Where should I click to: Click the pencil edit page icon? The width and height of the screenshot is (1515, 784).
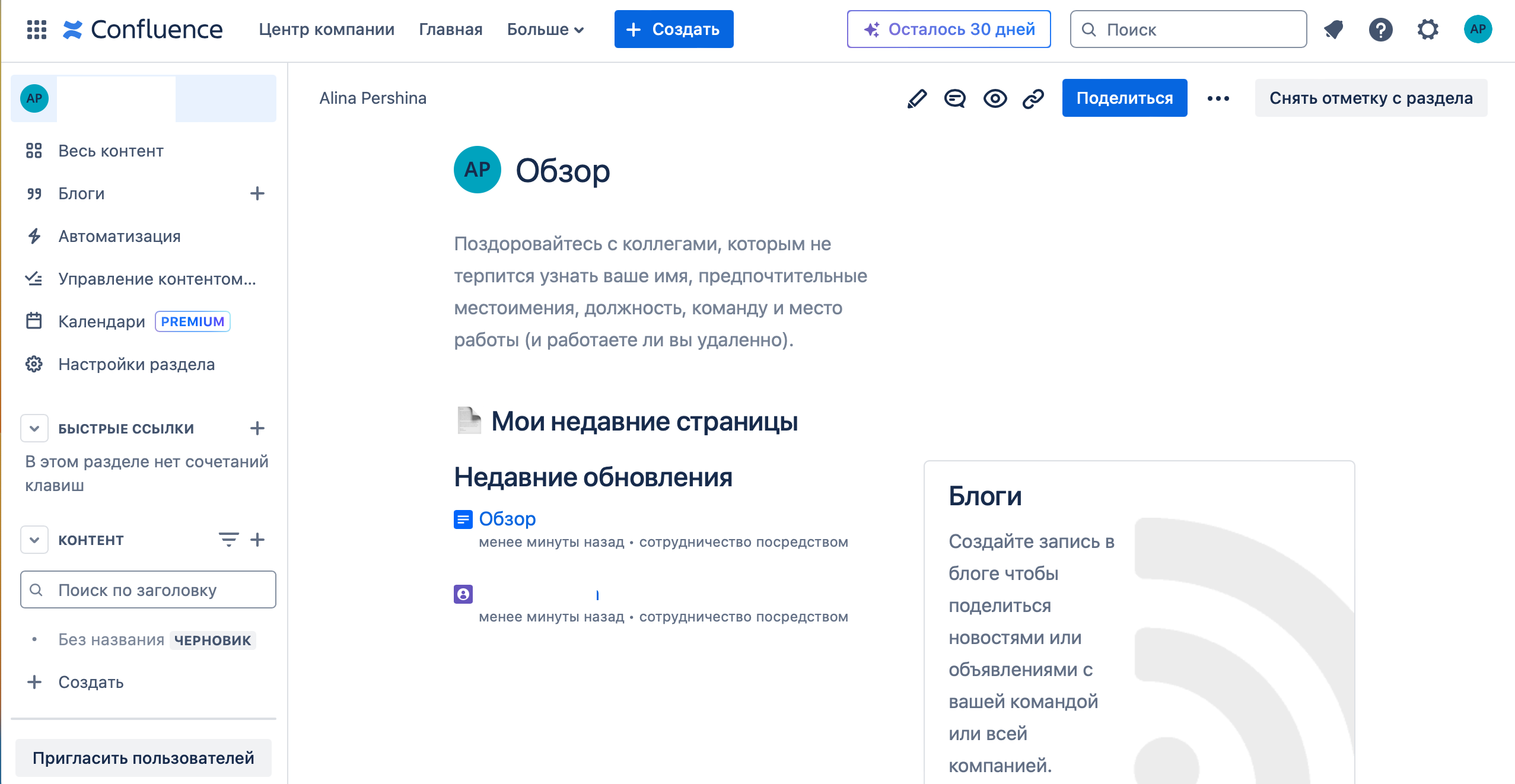[916, 98]
